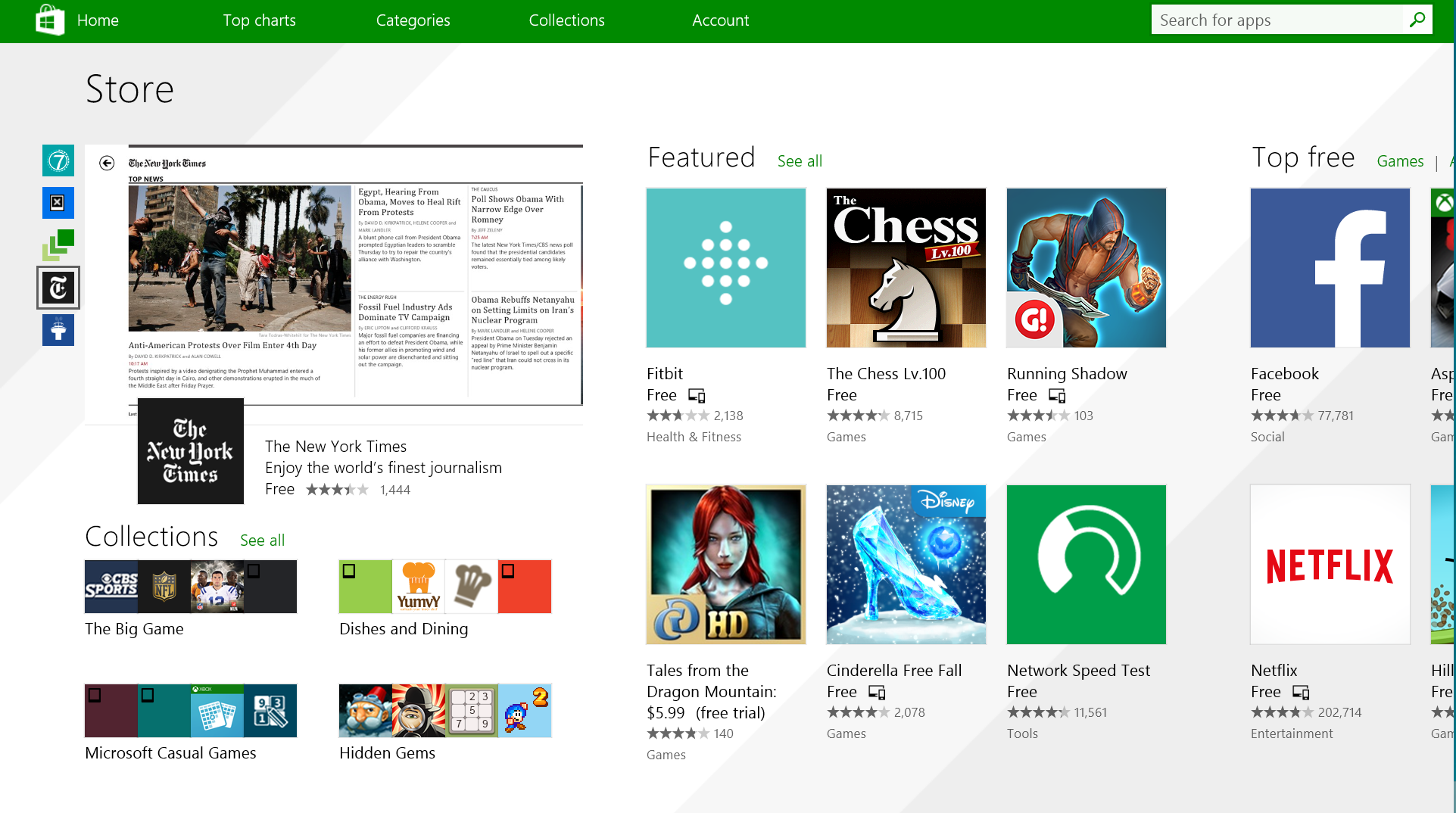This screenshot has height=813, width=1456.
Task: Click the $5.99 (free trial) price text
Action: click(706, 713)
